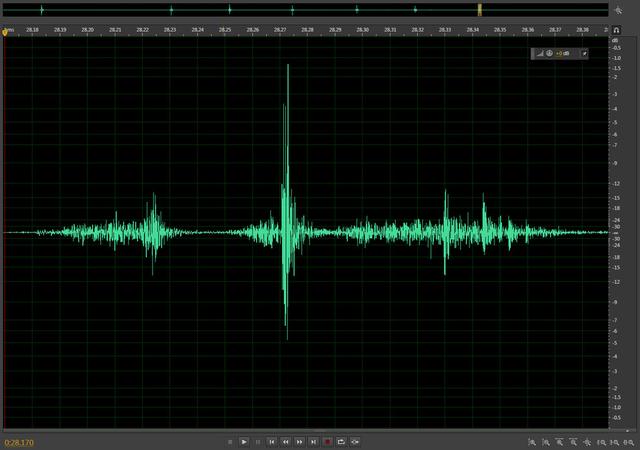The height and width of the screenshot is (450, 640).
Task: Start recording with the red Record button
Action: [x=327, y=442]
